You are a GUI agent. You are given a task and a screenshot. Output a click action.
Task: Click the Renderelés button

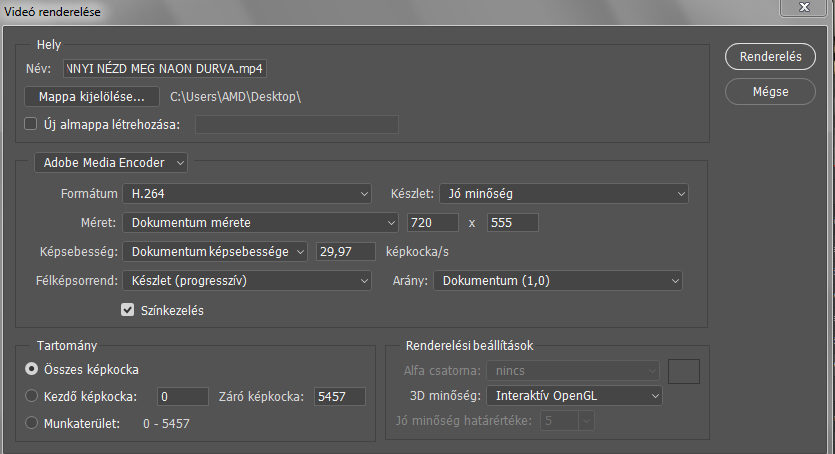tap(770, 56)
